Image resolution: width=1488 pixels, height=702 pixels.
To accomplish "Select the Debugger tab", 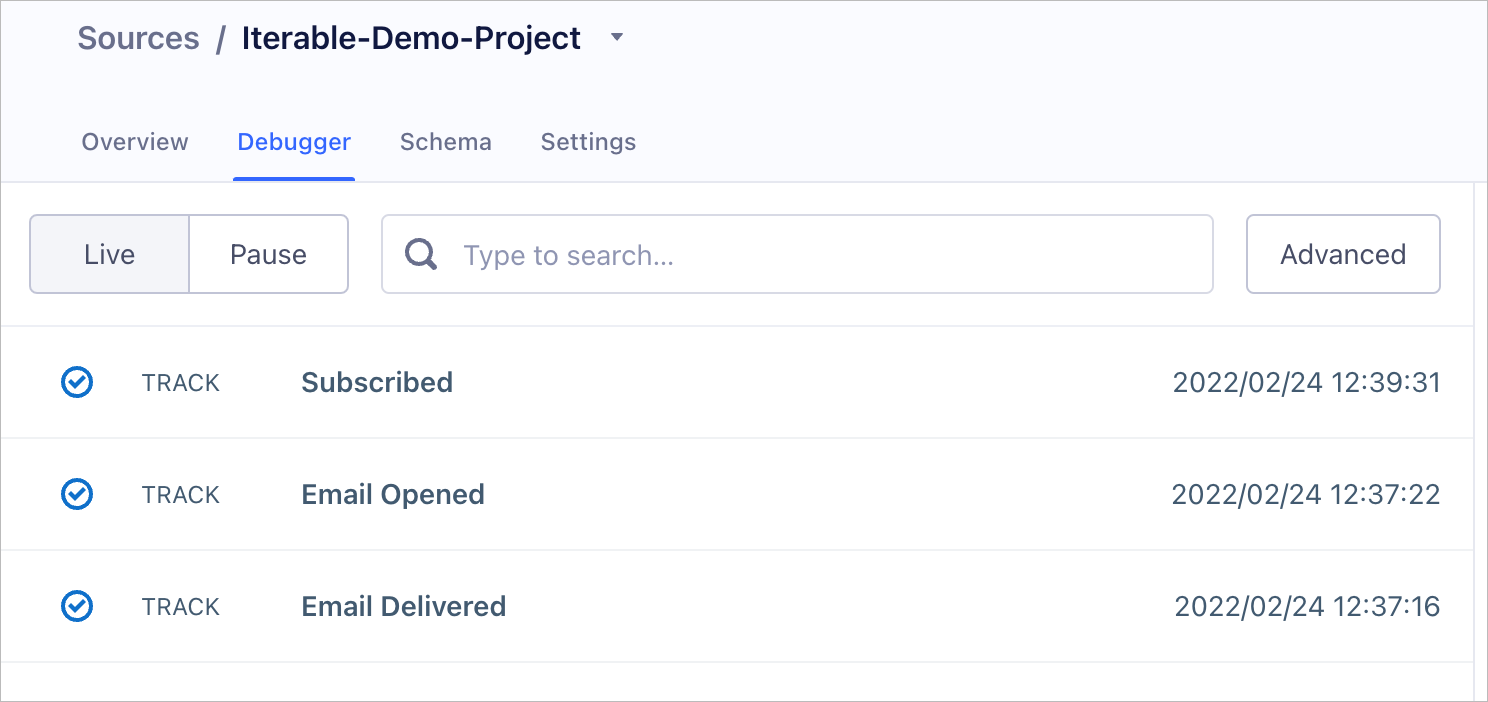I will (294, 142).
